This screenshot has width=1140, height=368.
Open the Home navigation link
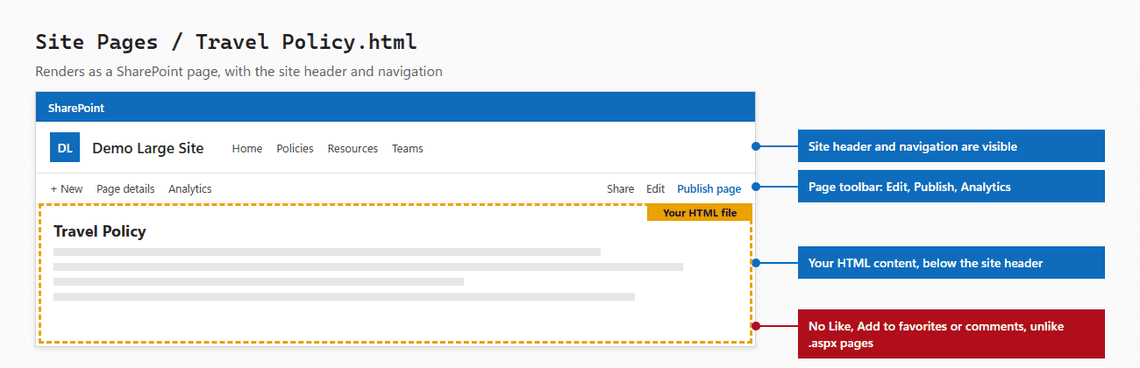[247, 148]
